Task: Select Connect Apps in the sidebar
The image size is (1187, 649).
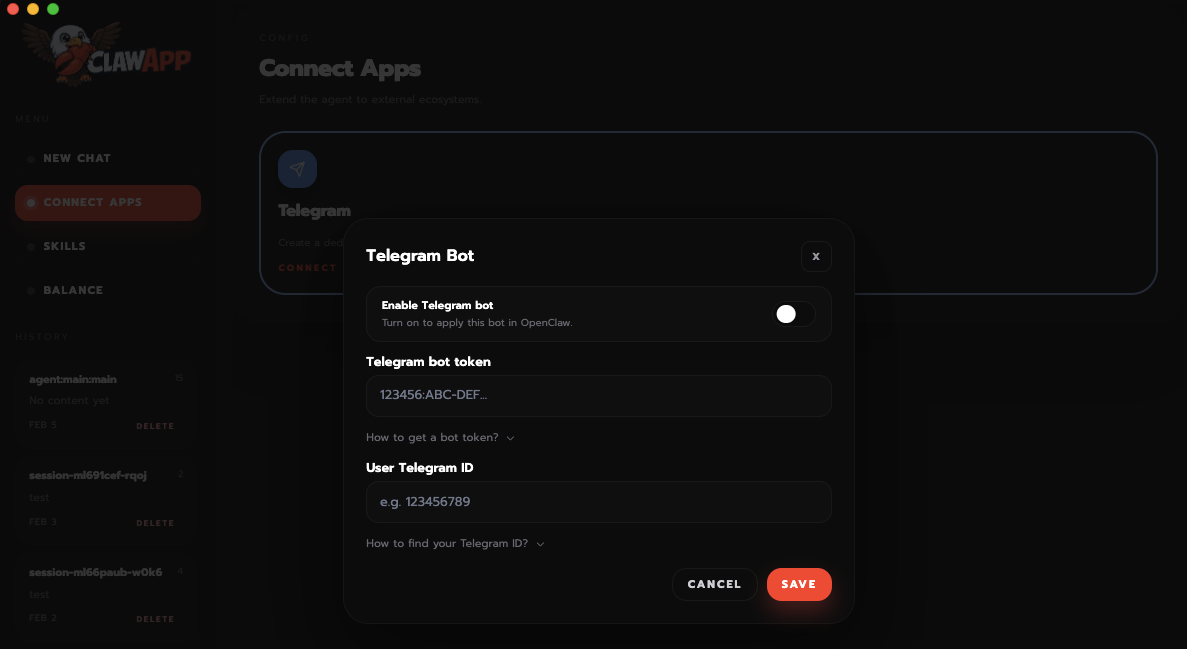Action: (107, 203)
